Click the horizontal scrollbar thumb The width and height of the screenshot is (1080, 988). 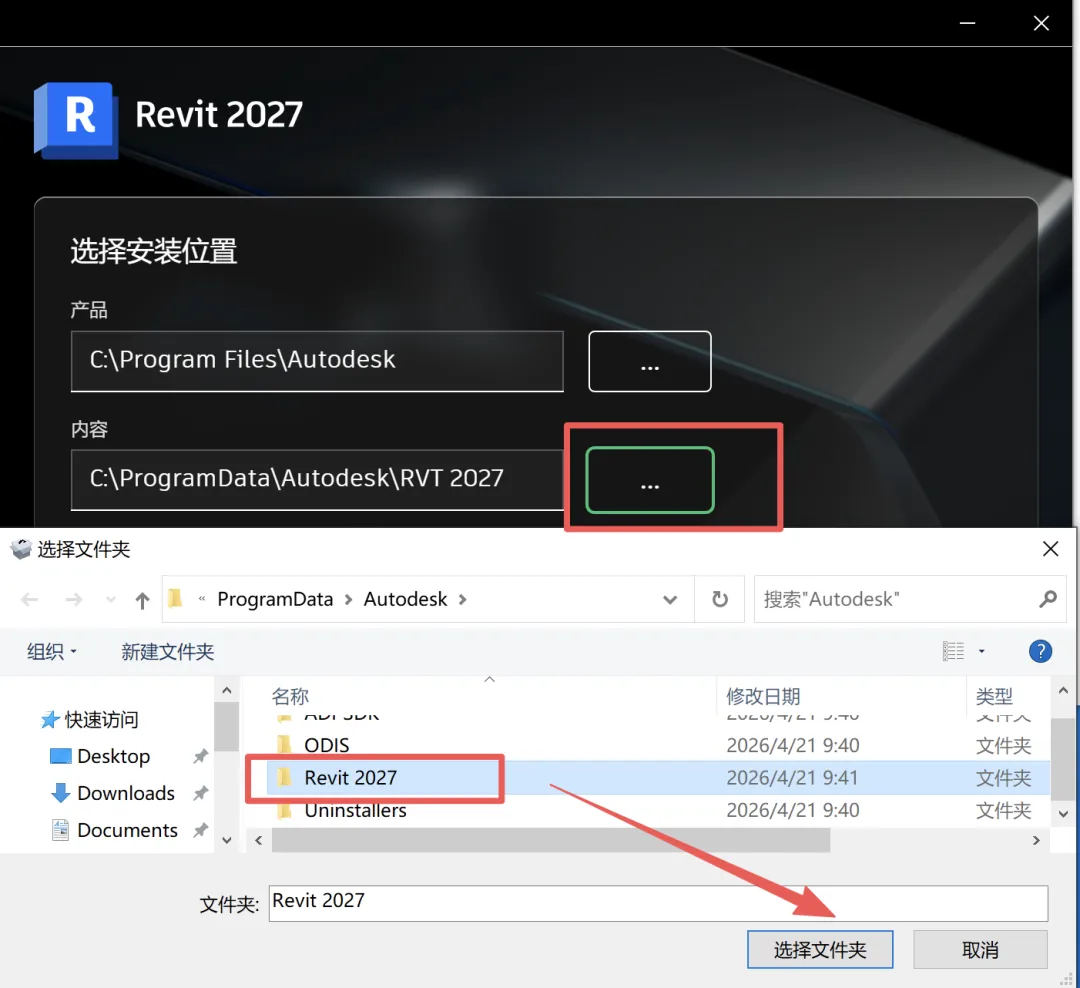[x=551, y=840]
